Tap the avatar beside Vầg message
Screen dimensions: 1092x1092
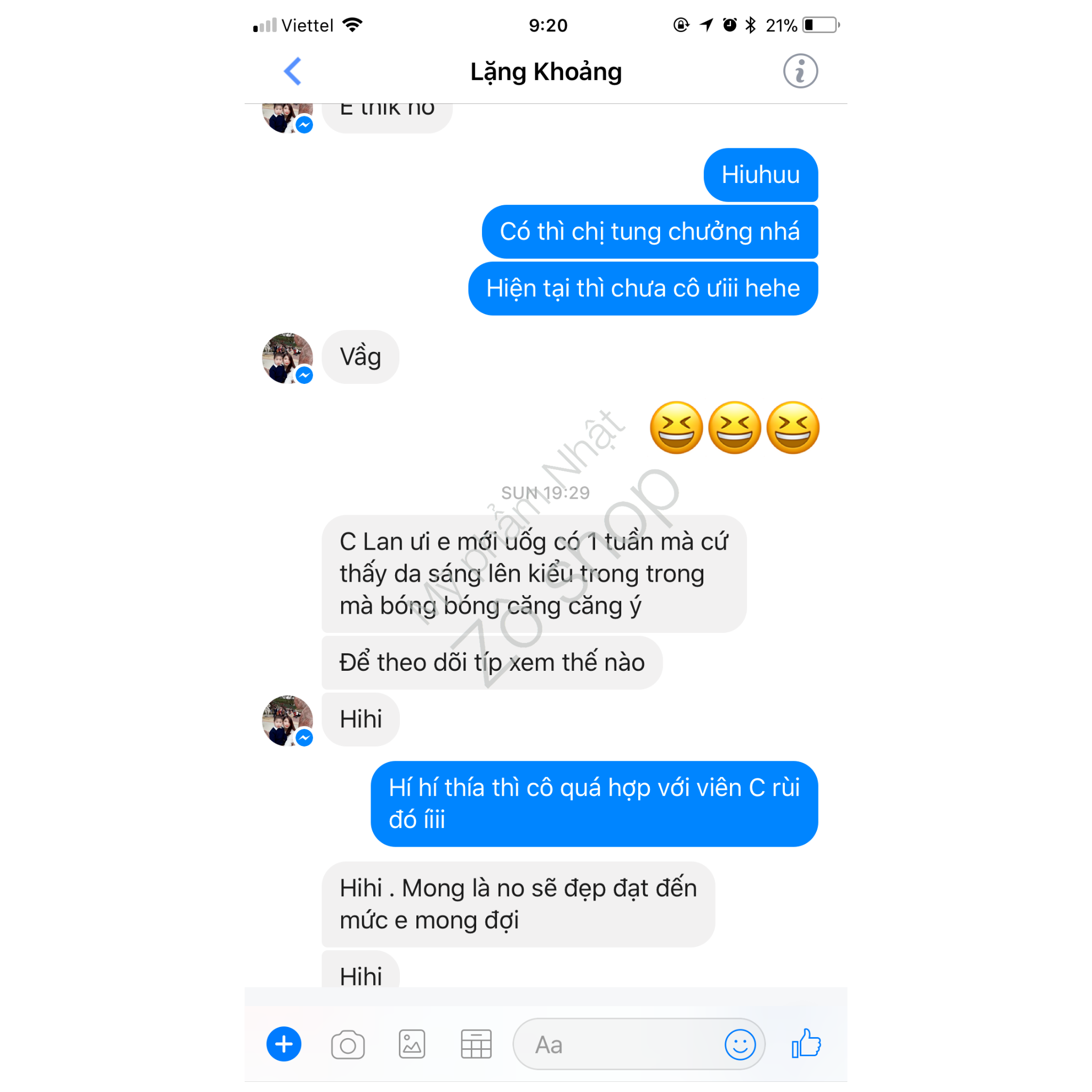point(288,358)
